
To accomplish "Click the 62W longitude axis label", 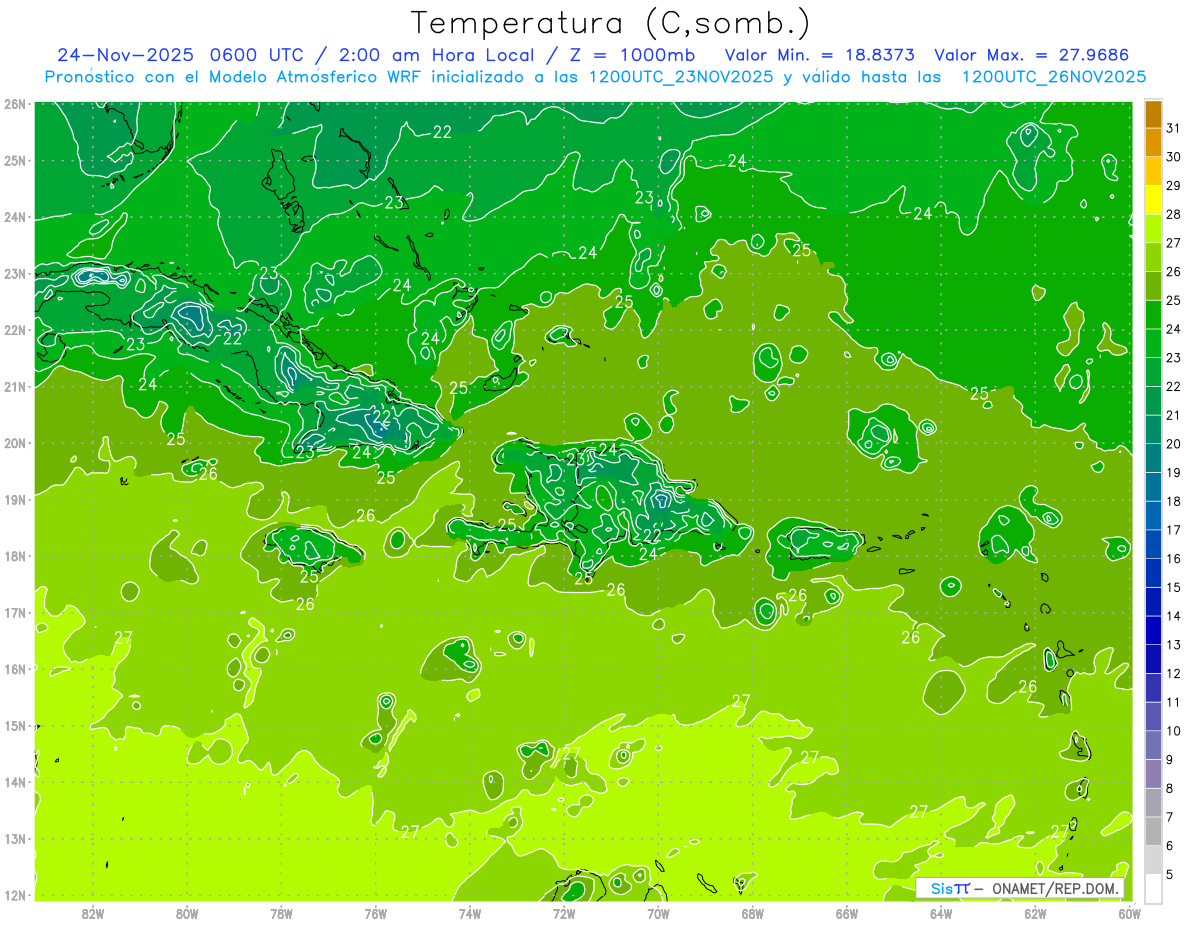I will (1035, 913).
